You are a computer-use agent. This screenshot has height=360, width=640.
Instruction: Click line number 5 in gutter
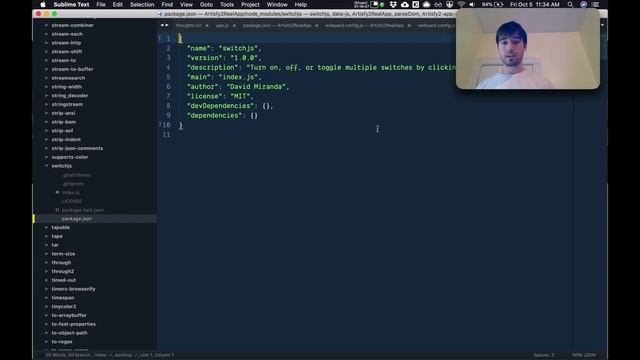[168, 77]
